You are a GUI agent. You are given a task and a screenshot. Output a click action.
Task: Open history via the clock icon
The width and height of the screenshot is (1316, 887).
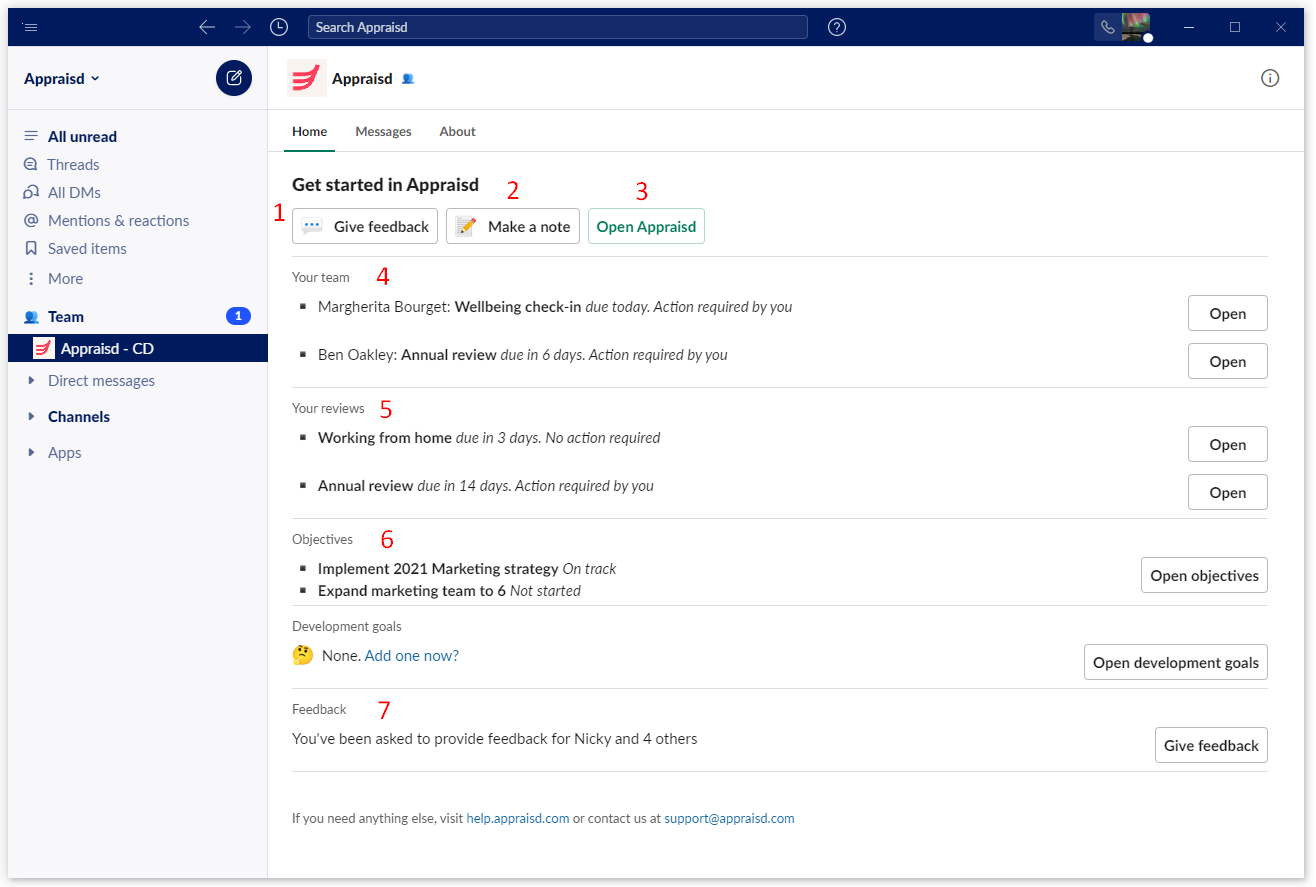point(279,27)
